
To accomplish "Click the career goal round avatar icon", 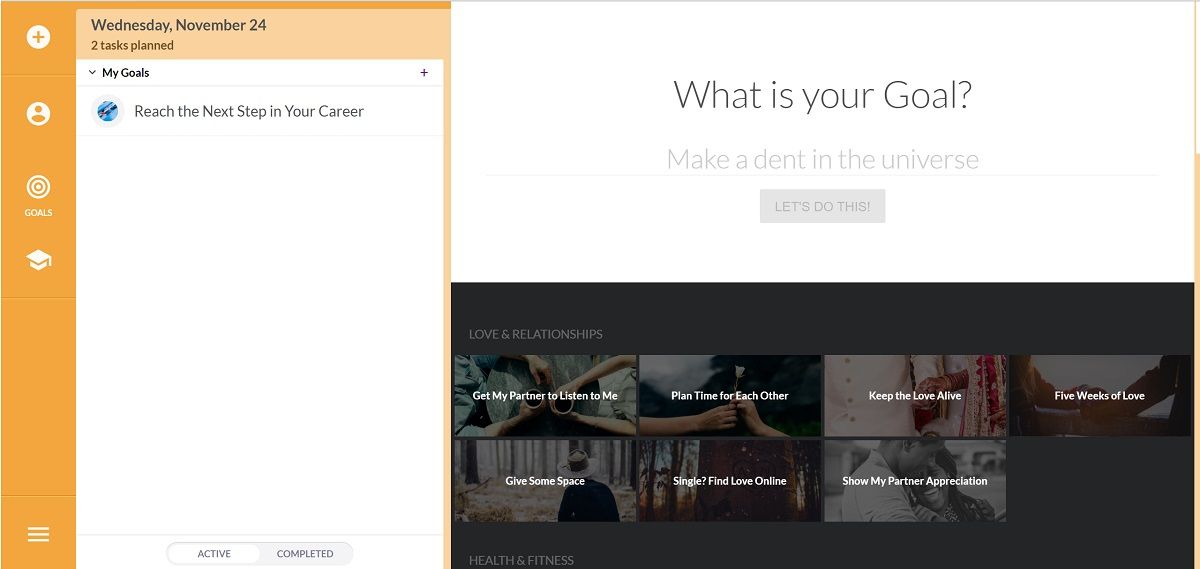I will (108, 111).
